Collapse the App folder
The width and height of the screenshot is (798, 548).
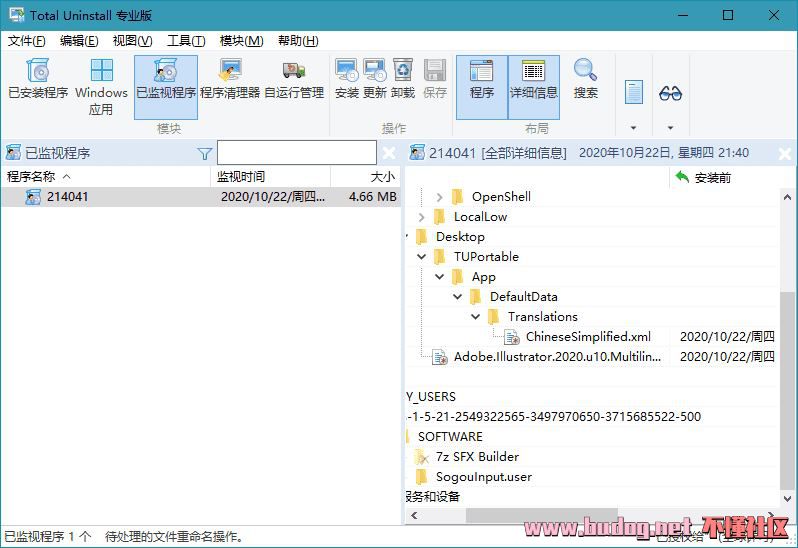tap(439, 277)
